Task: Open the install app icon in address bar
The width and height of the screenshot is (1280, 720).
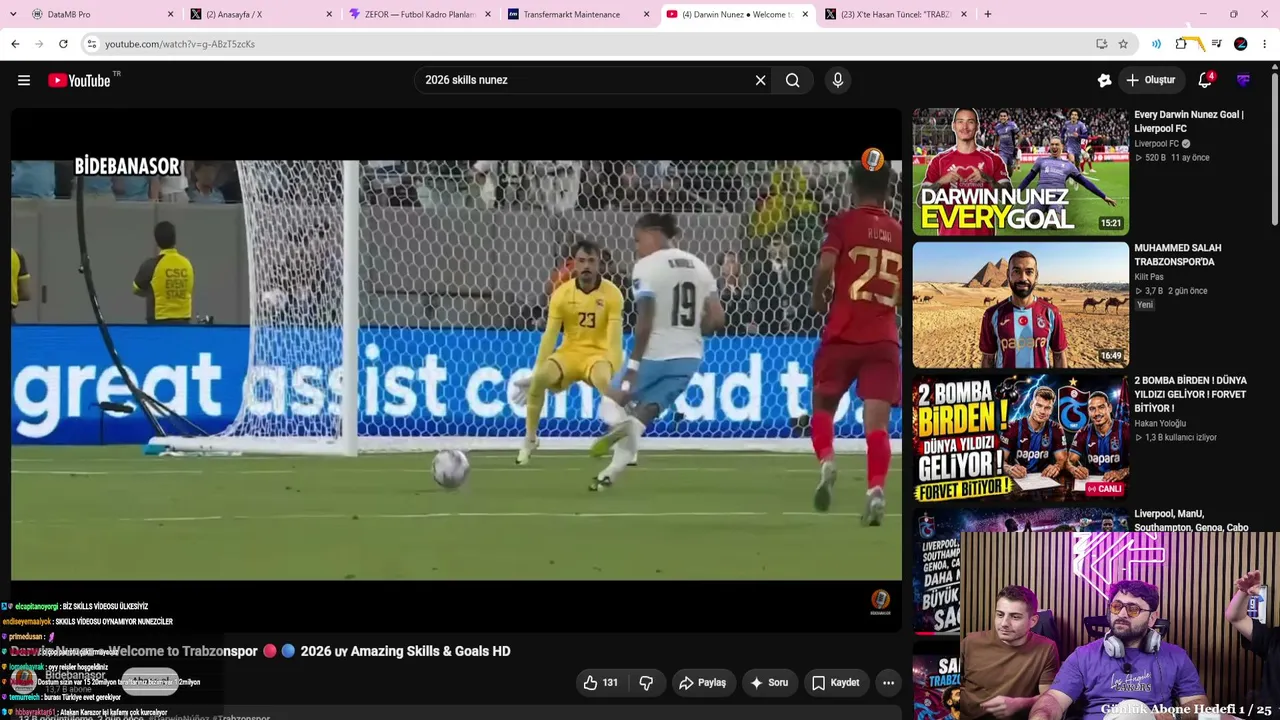Action: coord(1101,44)
